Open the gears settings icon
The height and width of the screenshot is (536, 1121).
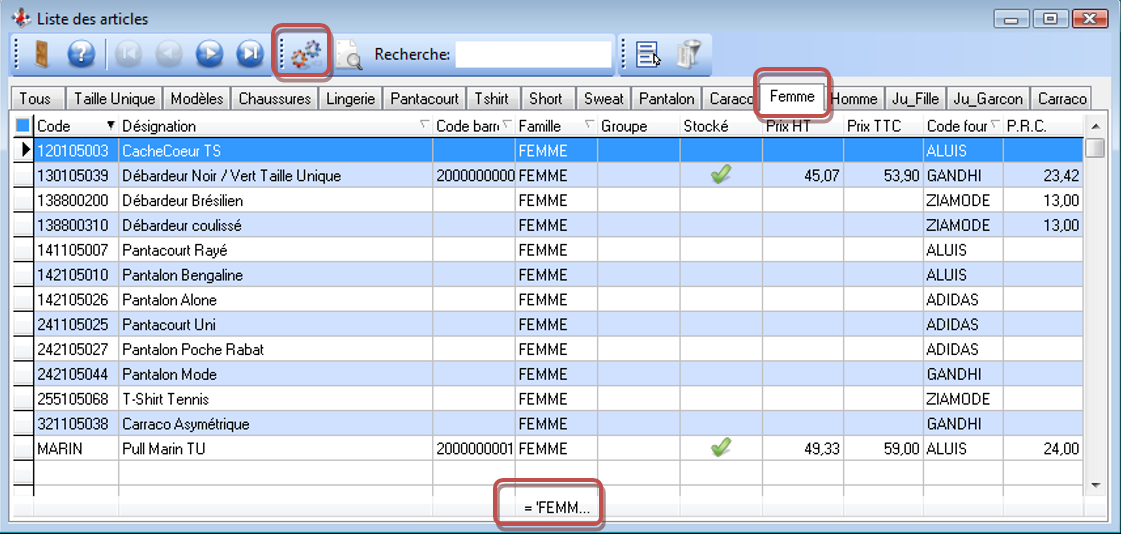(306, 54)
